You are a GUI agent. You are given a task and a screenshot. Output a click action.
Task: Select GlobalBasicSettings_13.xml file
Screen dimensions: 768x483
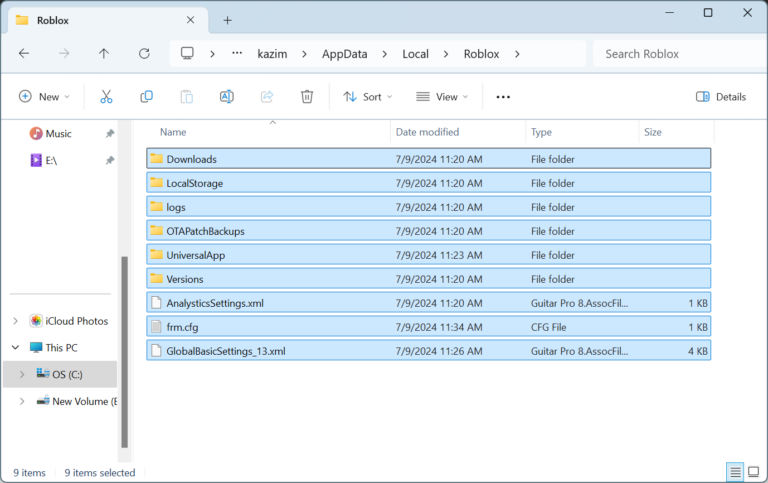429,351
